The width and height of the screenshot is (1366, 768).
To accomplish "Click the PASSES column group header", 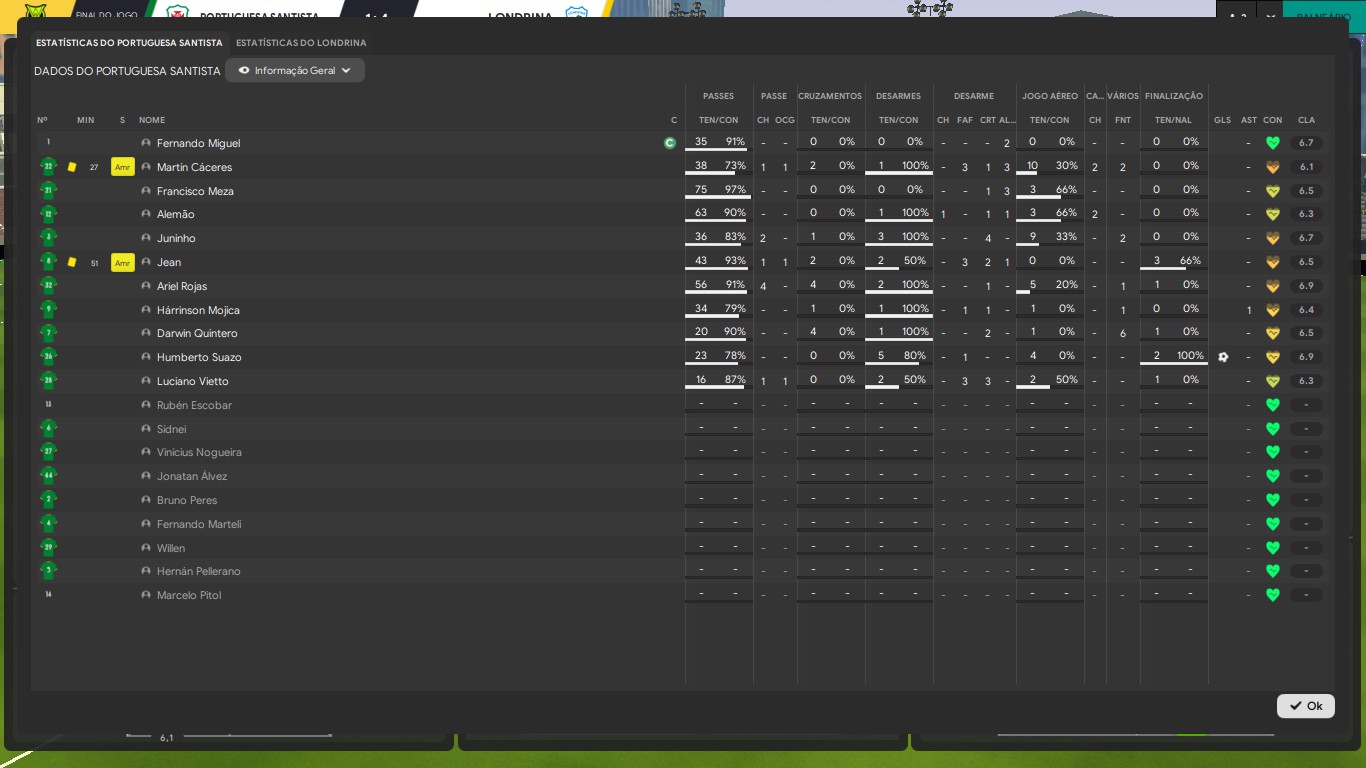I will [x=718, y=96].
